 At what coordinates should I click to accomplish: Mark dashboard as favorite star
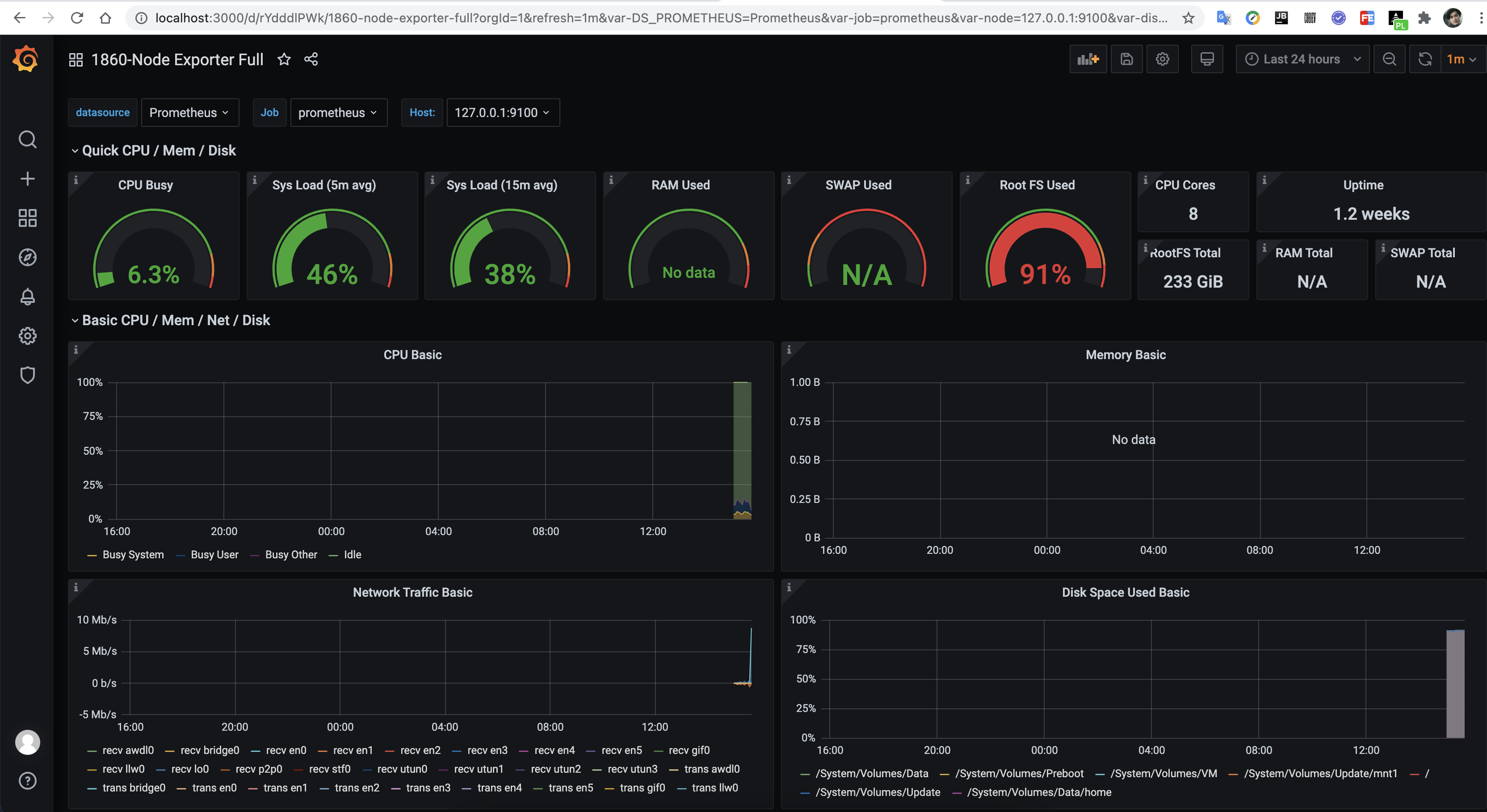(x=284, y=59)
